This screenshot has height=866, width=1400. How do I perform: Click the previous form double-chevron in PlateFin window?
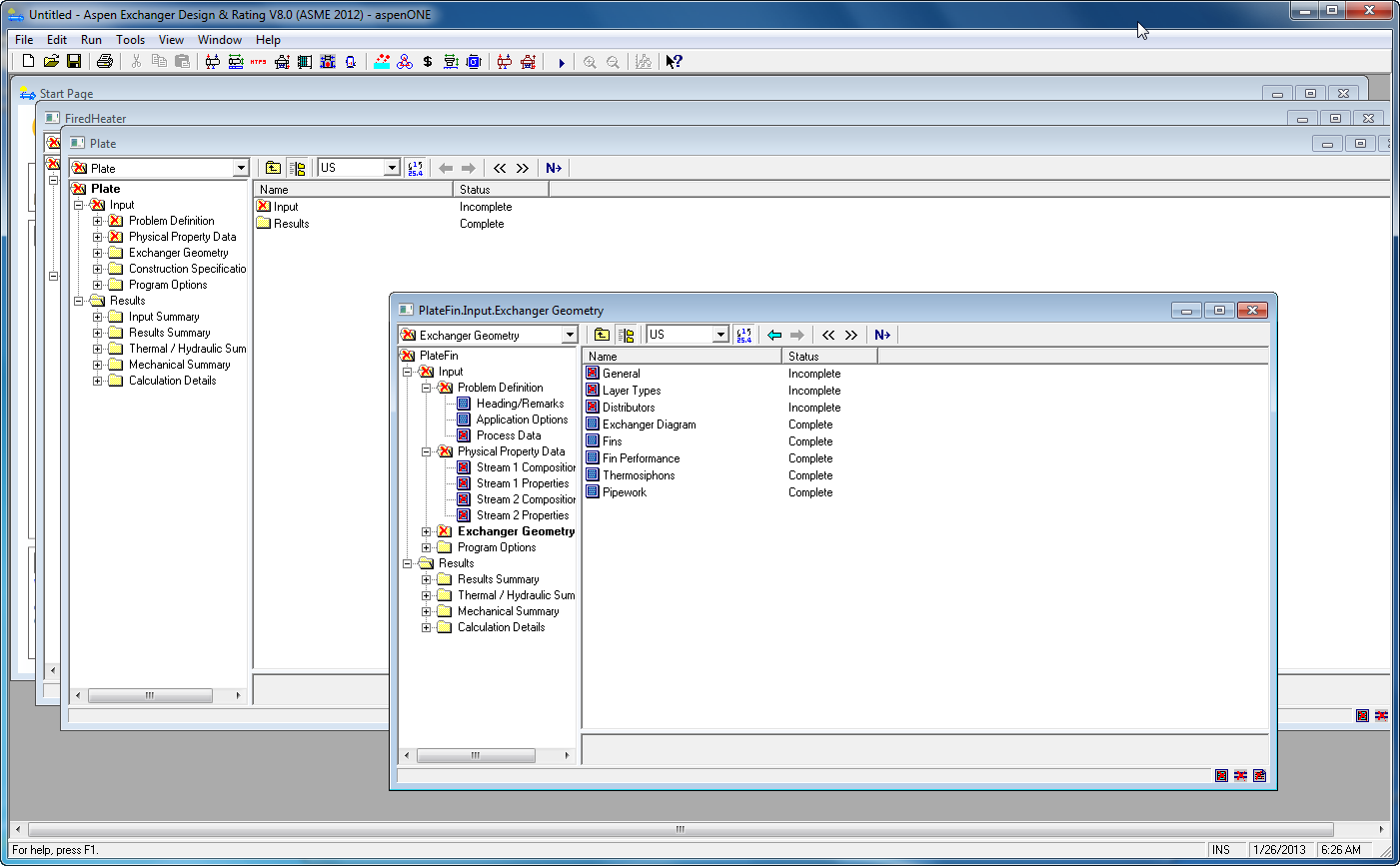(828, 335)
